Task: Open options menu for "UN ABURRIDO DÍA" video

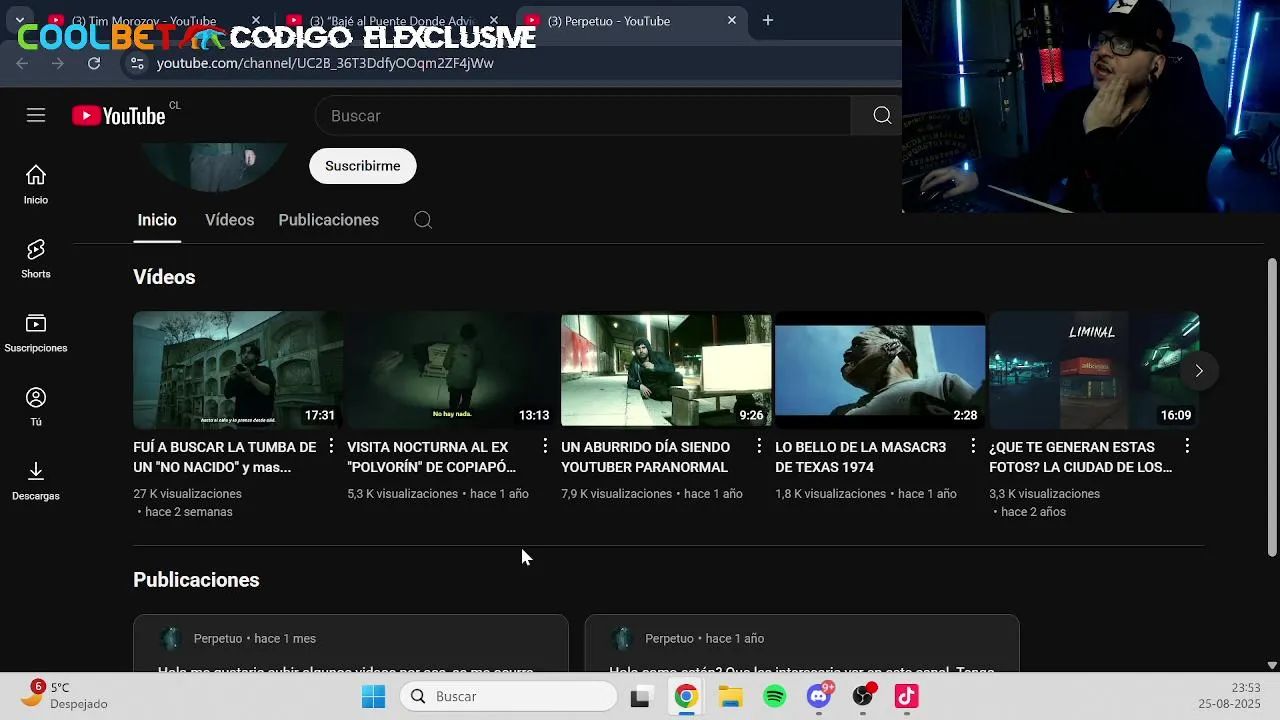Action: [759, 446]
